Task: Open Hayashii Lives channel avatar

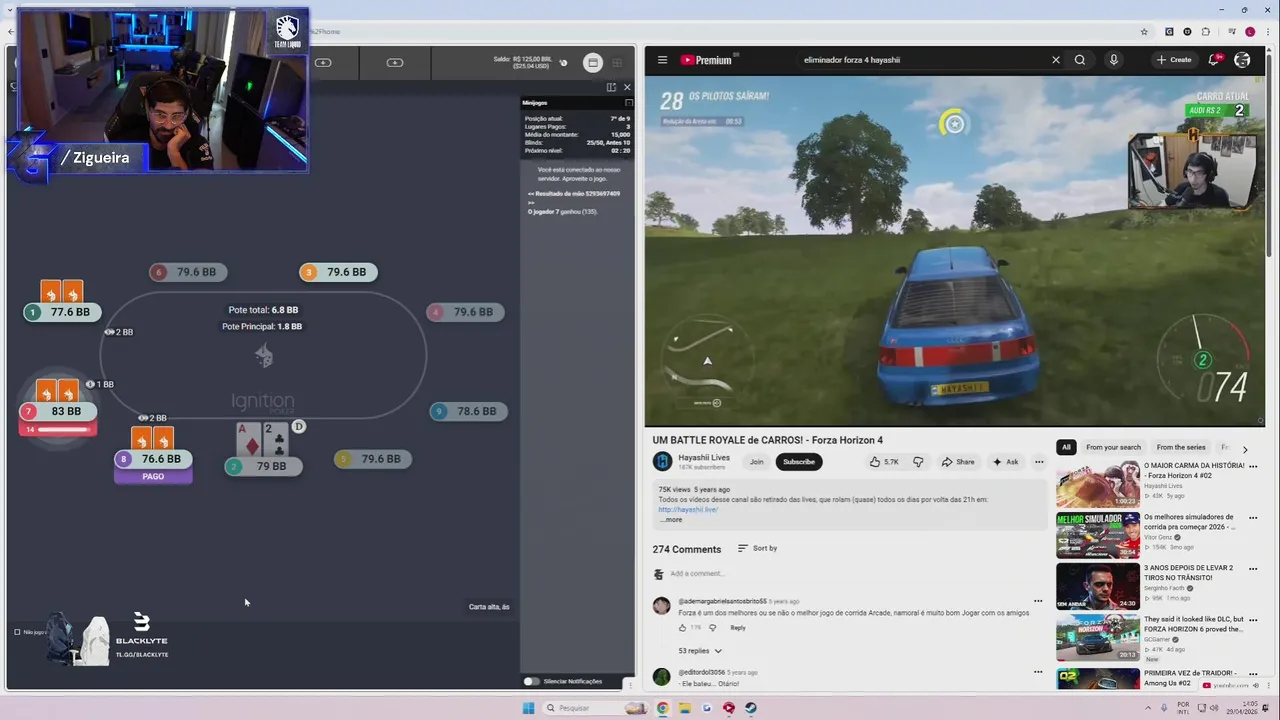Action: [x=662, y=461]
